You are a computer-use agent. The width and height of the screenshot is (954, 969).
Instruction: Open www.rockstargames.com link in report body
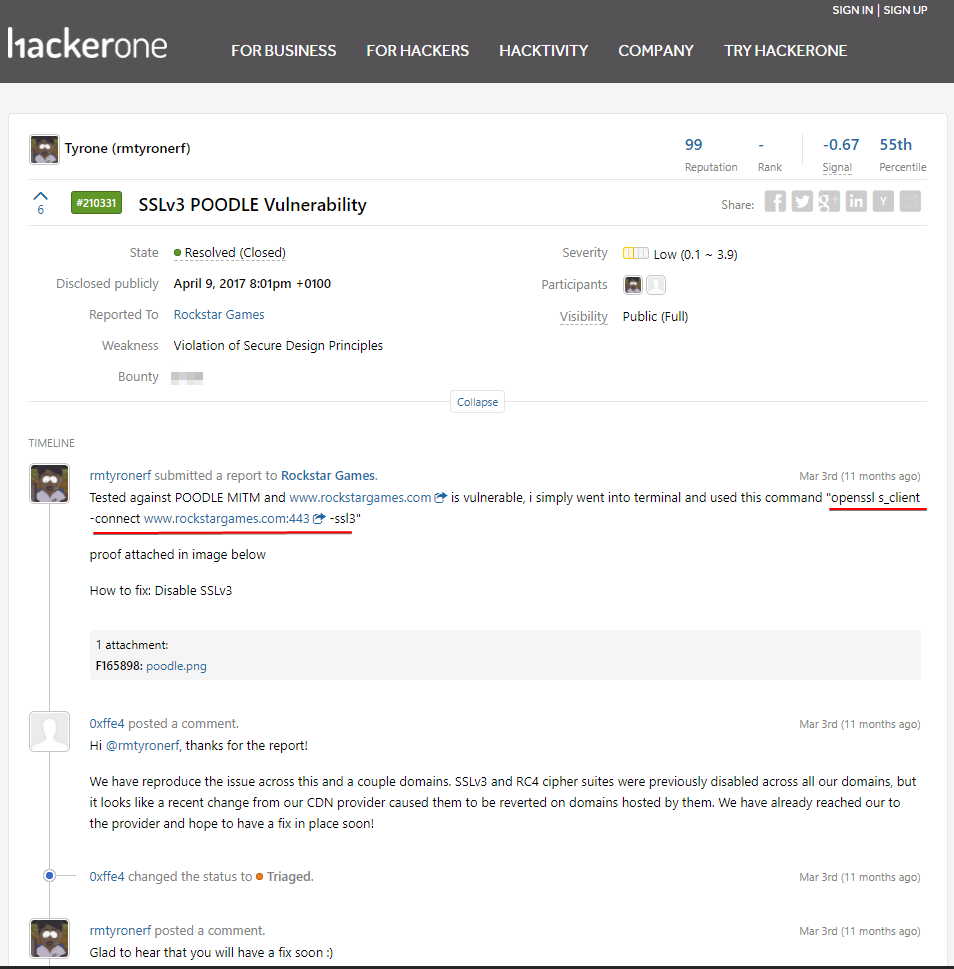tap(360, 498)
